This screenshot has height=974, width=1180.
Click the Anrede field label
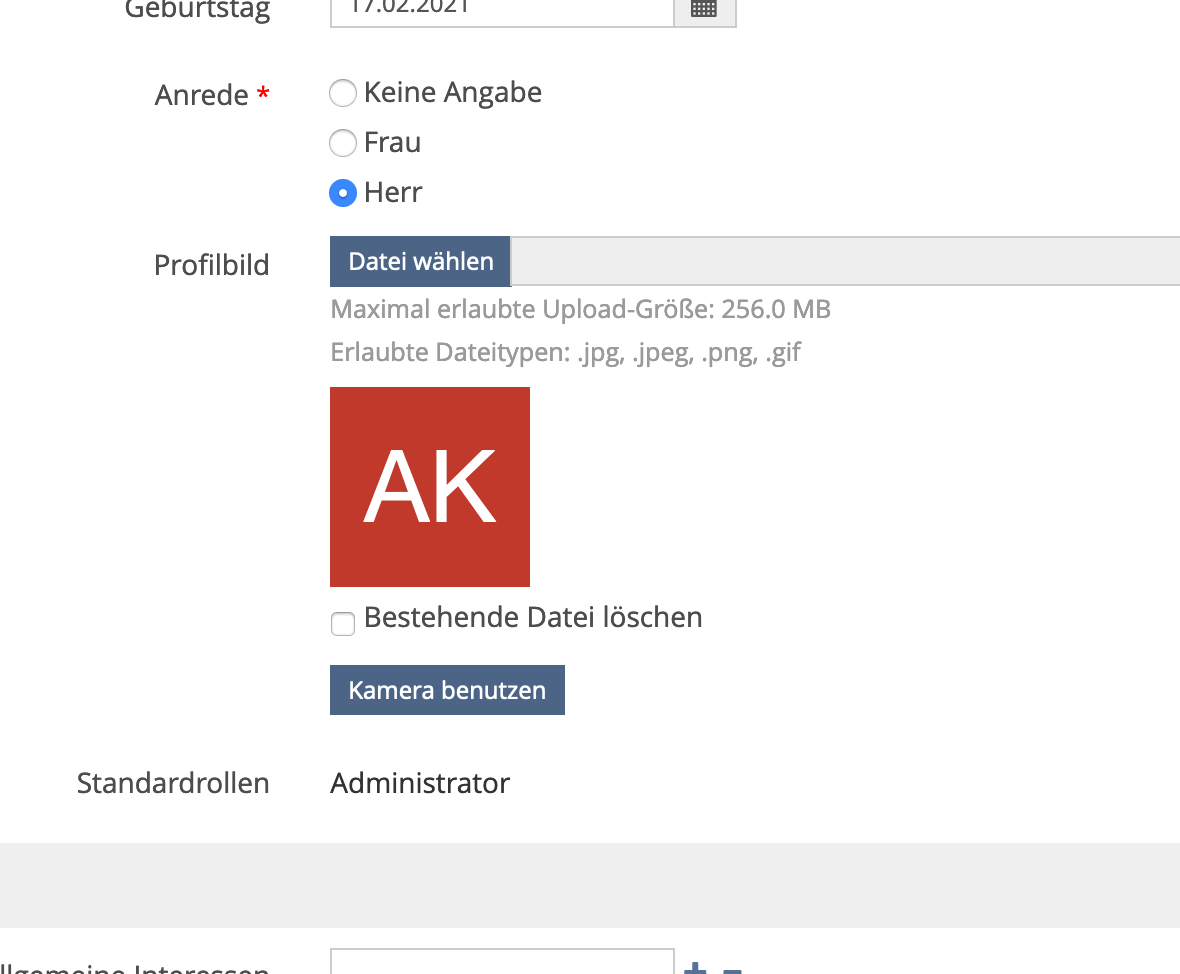point(202,95)
